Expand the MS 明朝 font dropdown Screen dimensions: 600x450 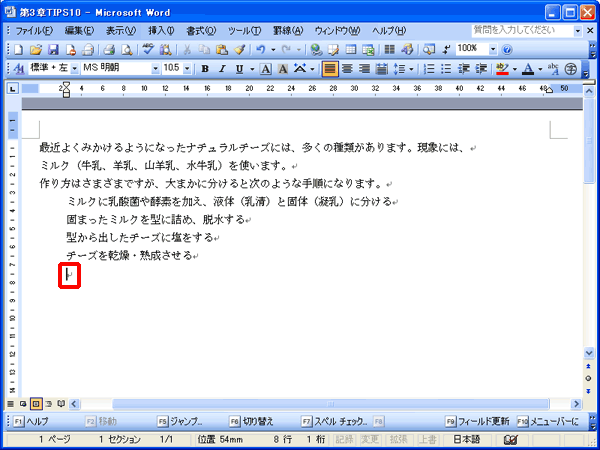tap(155, 69)
